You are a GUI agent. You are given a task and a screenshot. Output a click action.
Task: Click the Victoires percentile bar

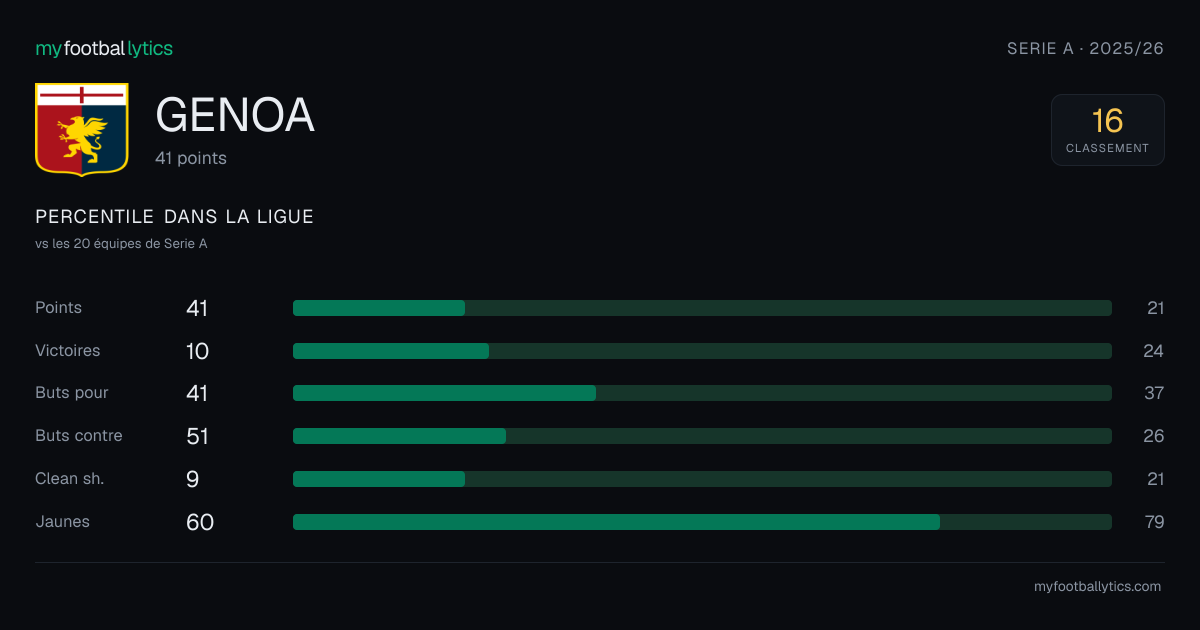[702, 351]
